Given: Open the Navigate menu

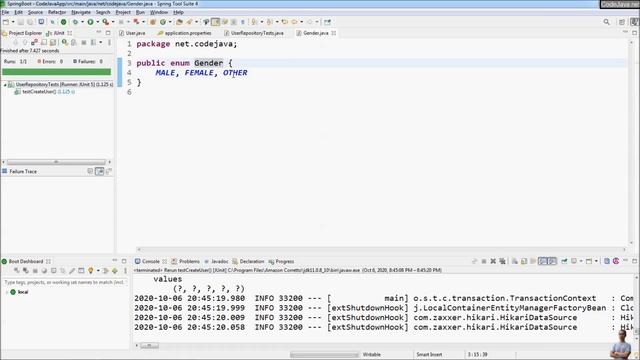Looking at the screenshot, I should pyautogui.click(x=81, y=12).
